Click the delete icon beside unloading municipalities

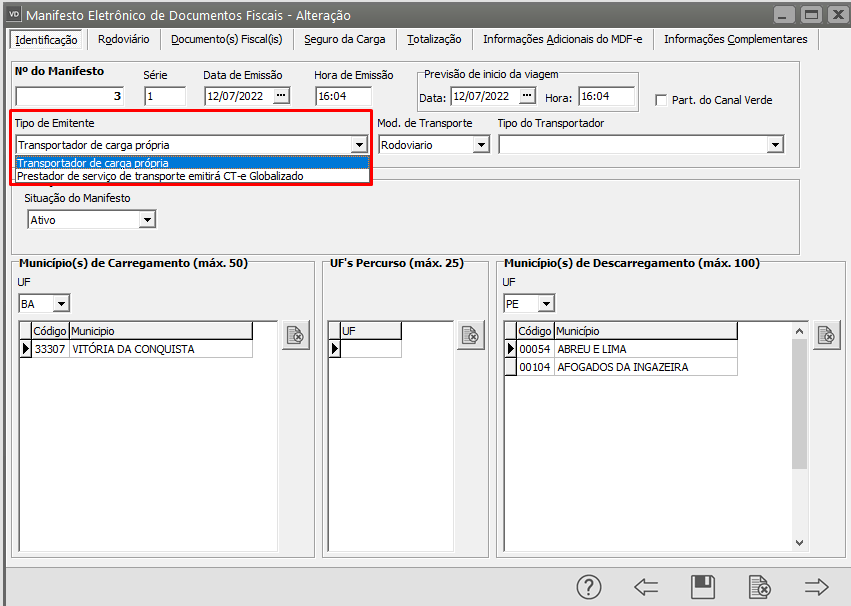pyautogui.click(x=827, y=336)
